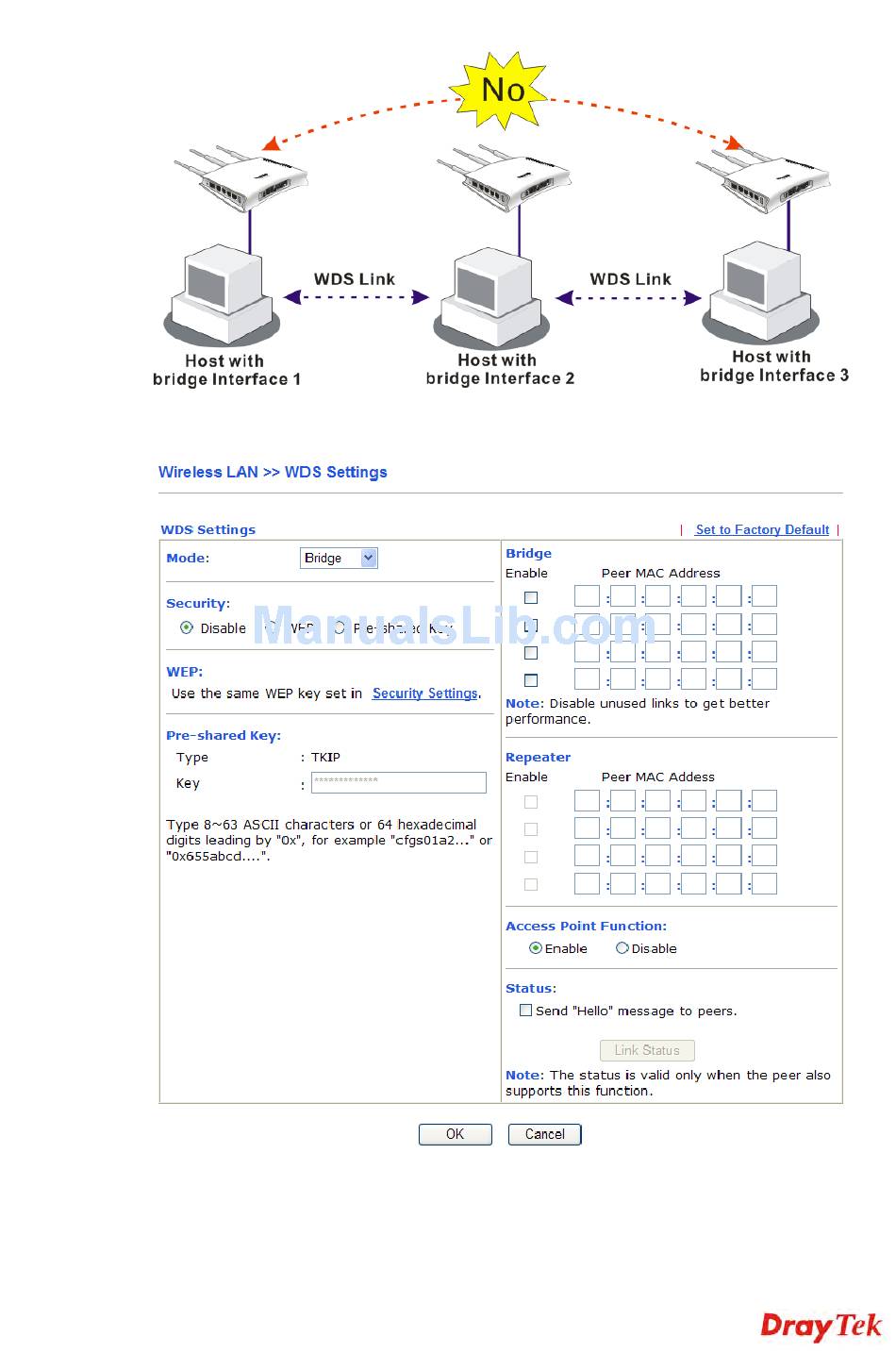Click the "WDS Link" label between Interface 2 and 3
This screenshot has height=1354, width=896.
coord(631,279)
